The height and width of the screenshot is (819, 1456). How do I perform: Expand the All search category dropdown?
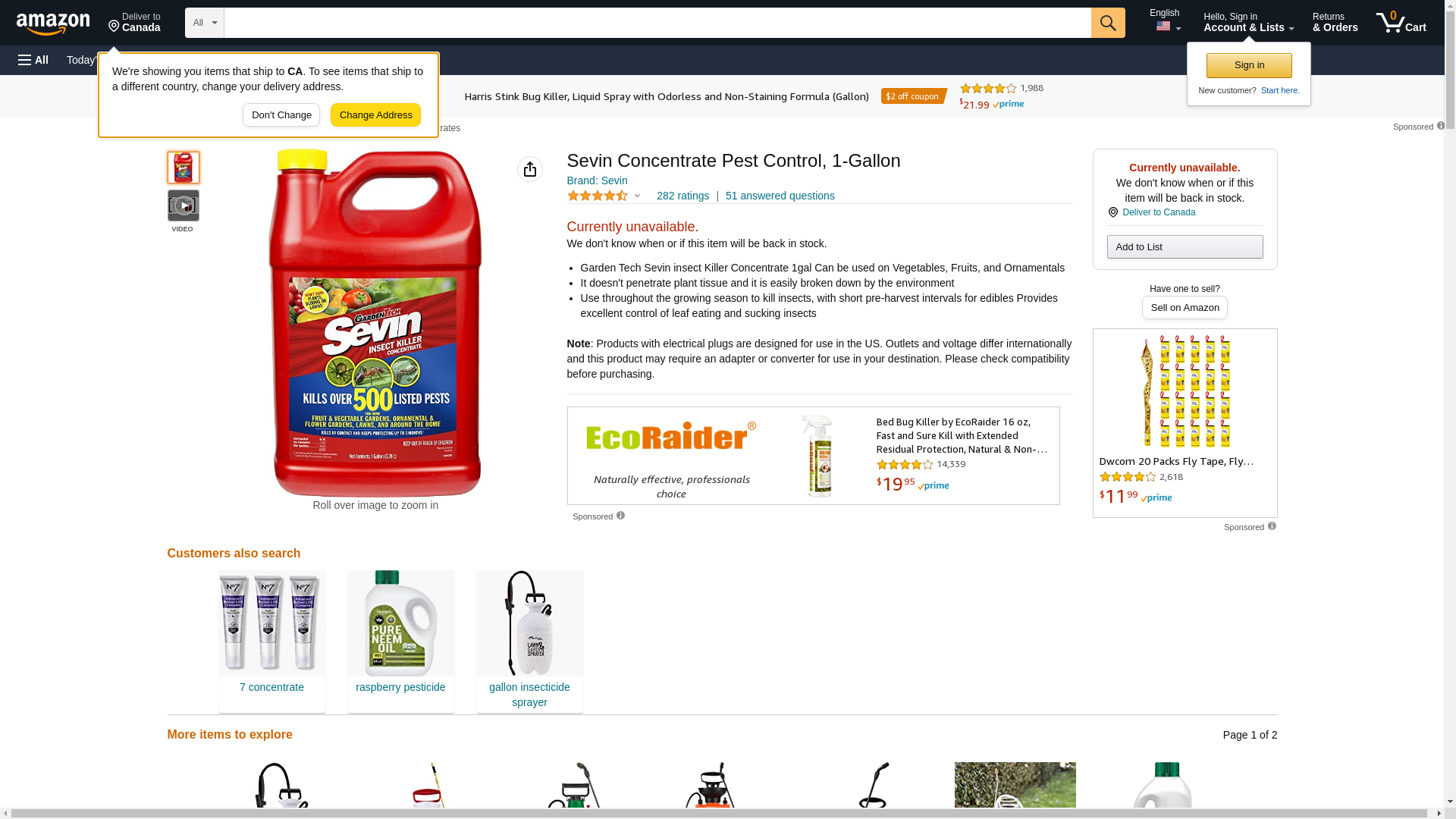(x=205, y=23)
